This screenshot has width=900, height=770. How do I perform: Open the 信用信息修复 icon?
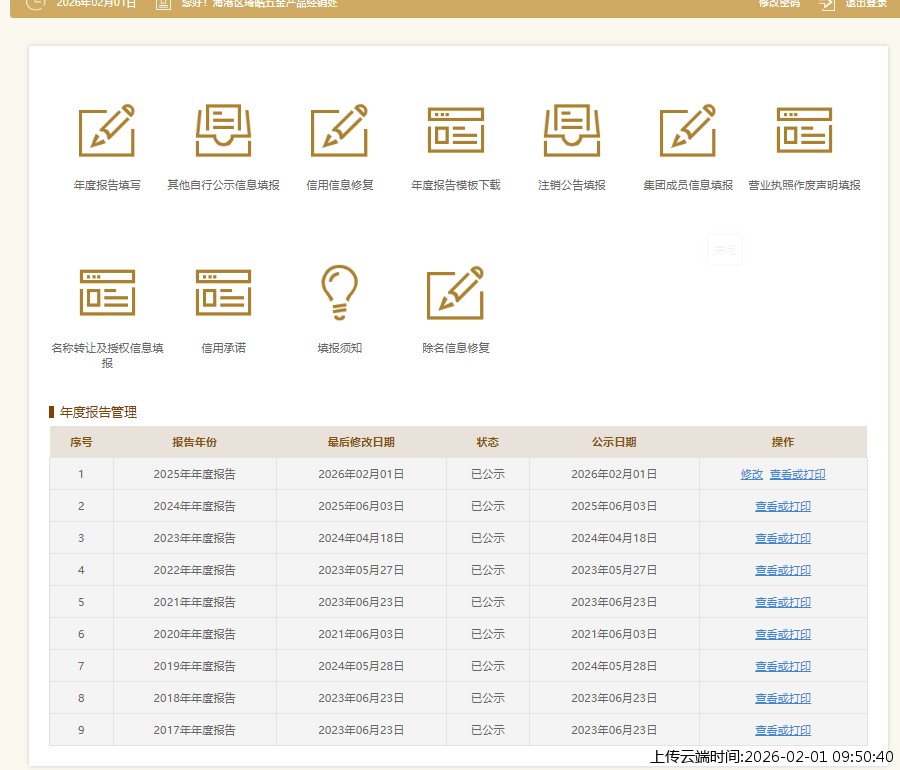tap(340, 131)
